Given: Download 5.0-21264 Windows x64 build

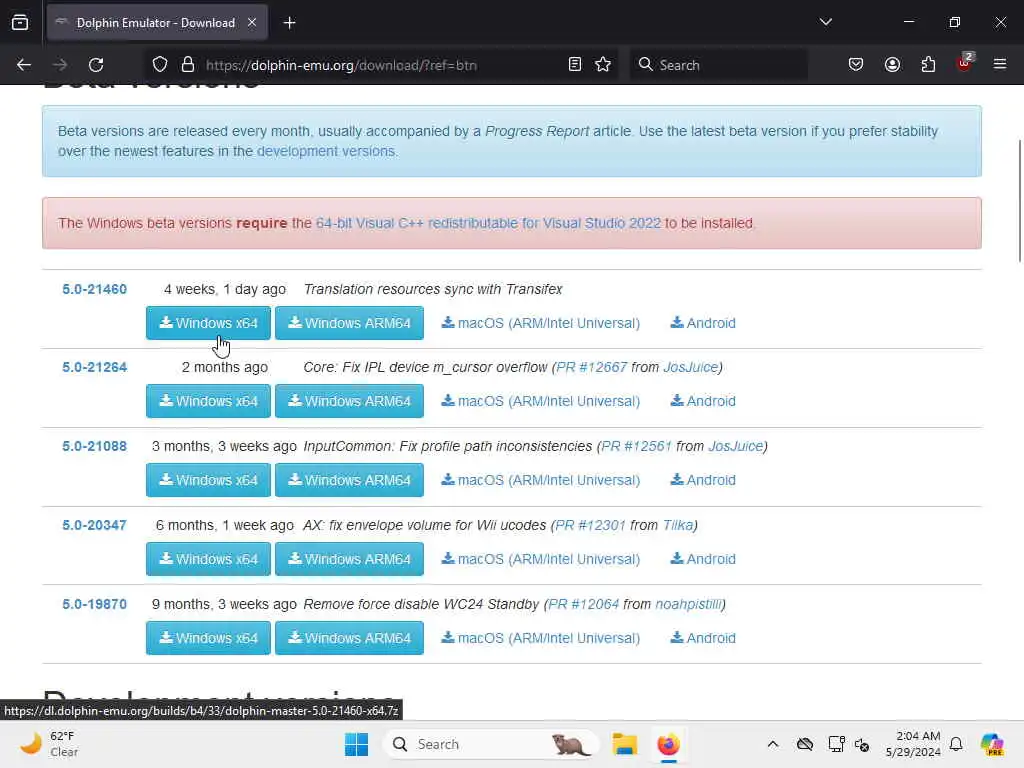Looking at the screenshot, I should (208, 401).
